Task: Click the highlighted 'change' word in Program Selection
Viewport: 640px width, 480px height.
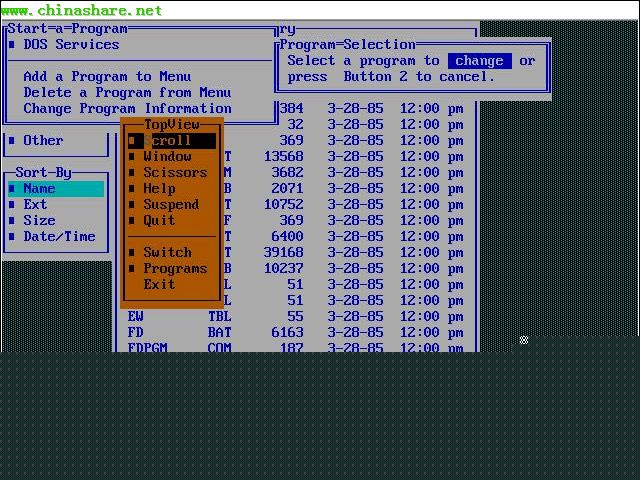Action: click(480, 61)
